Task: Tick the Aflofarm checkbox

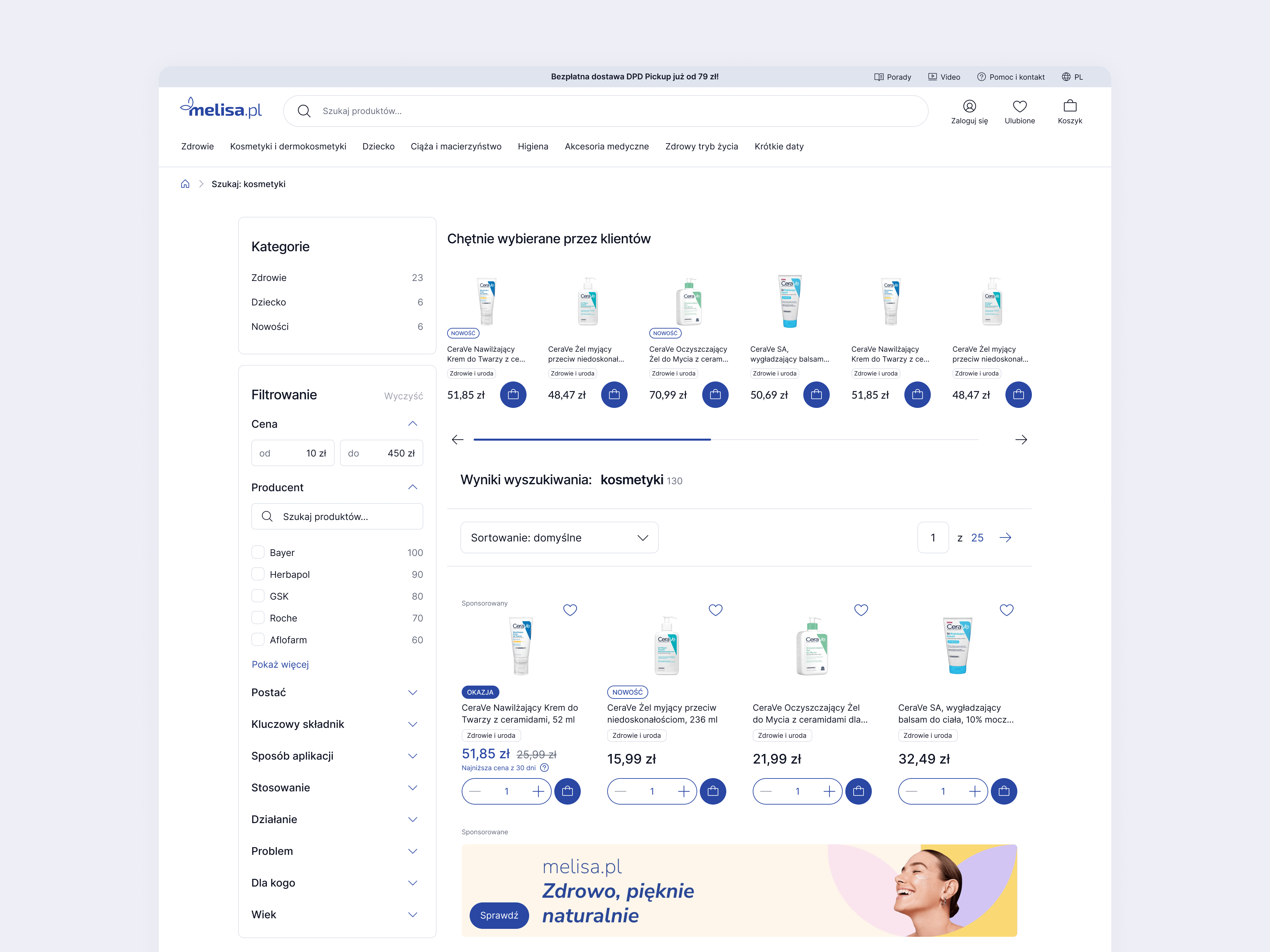Action: click(x=258, y=640)
